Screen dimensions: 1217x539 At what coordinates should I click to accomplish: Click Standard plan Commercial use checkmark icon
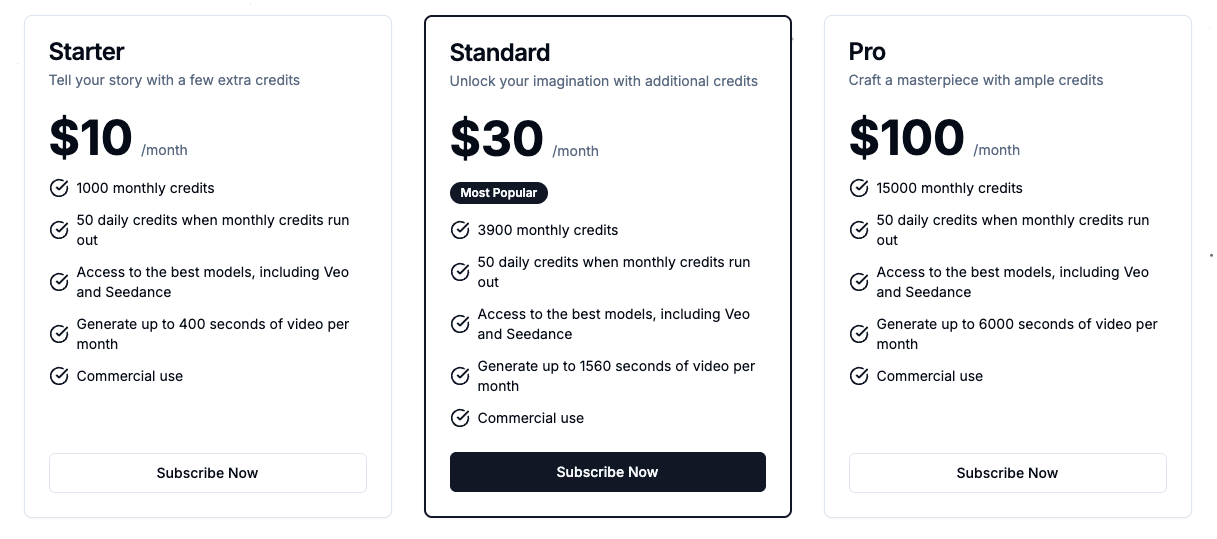[x=460, y=418]
